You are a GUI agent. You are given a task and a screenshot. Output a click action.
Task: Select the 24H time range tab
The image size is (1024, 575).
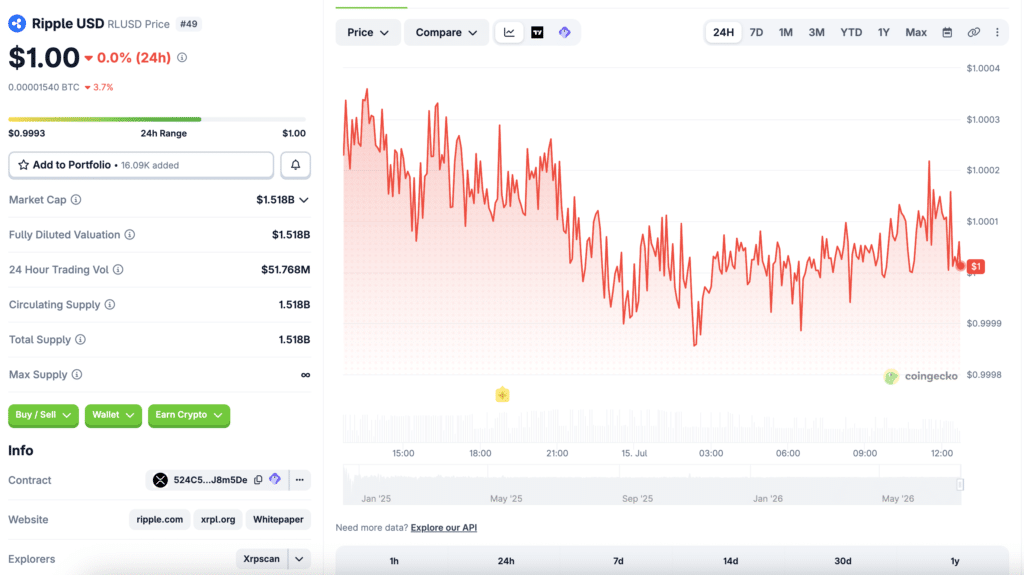tap(723, 32)
